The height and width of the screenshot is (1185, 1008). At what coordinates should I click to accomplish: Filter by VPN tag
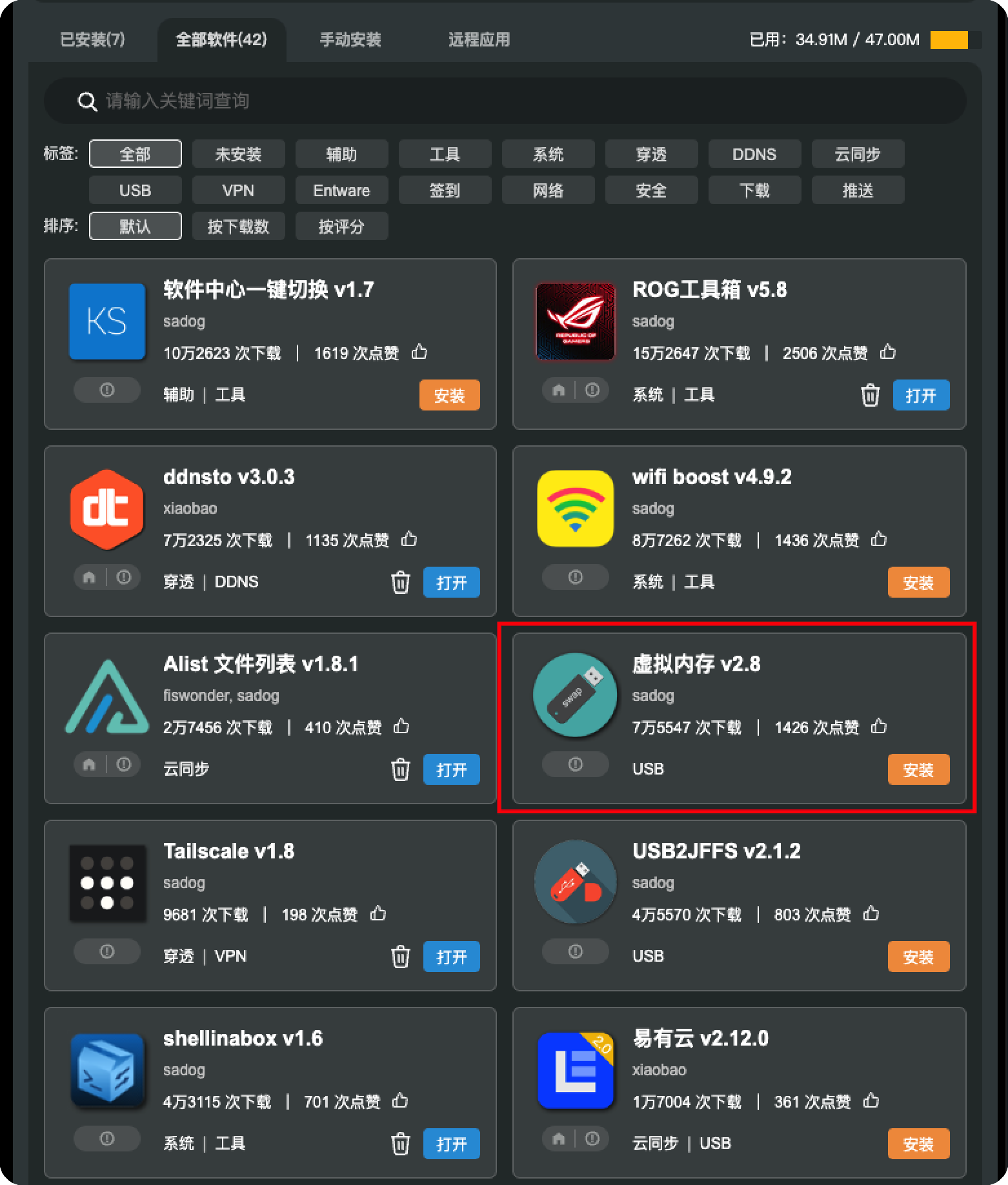click(239, 190)
